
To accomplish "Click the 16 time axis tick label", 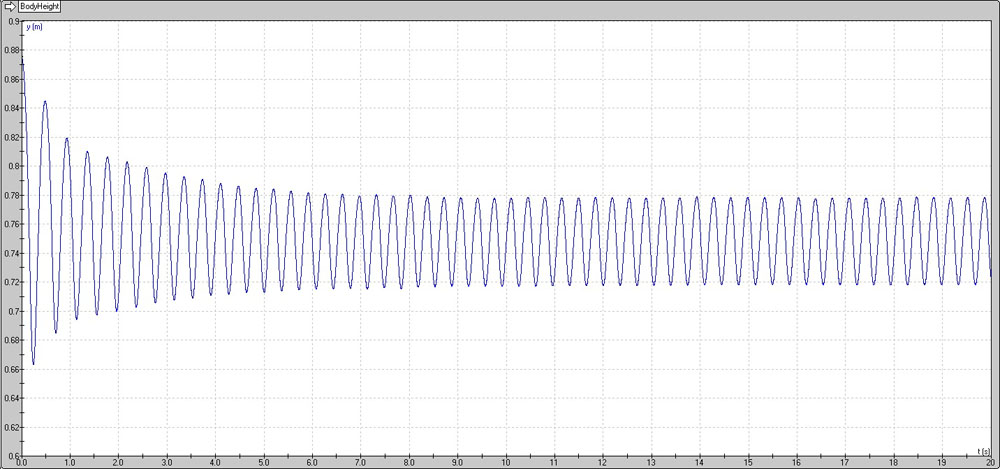I will (x=797, y=462).
